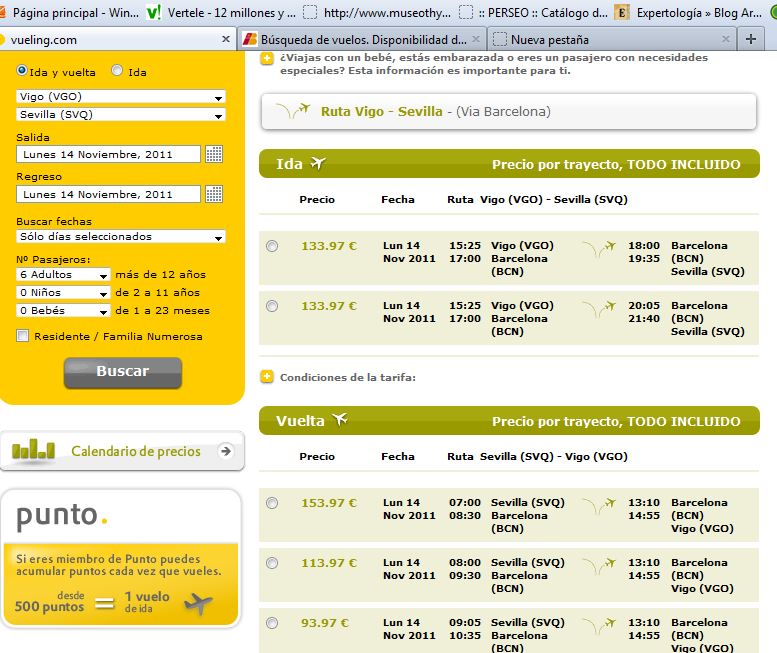Select return flight priced 153.97 €
777x653 pixels.
click(272, 503)
